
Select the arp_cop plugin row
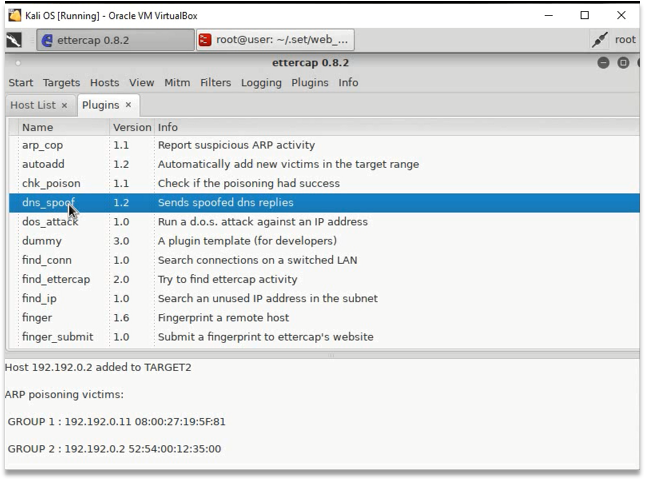click(x=324, y=145)
